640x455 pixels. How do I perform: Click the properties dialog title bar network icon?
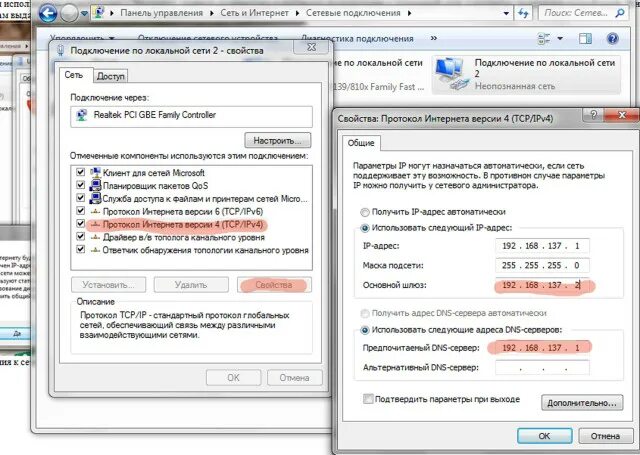coord(61,51)
